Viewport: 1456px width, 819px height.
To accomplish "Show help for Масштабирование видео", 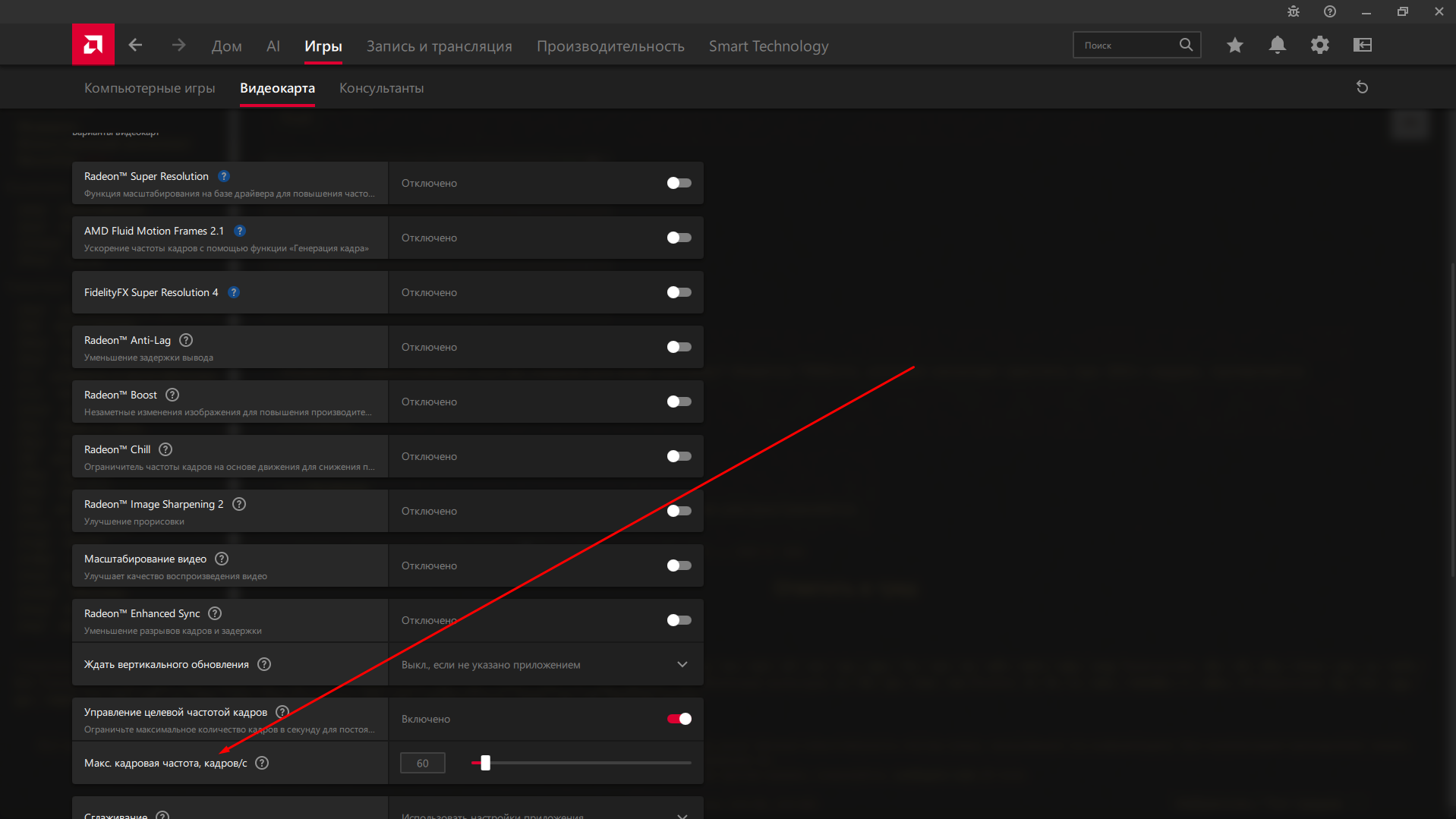I will (222, 559).
